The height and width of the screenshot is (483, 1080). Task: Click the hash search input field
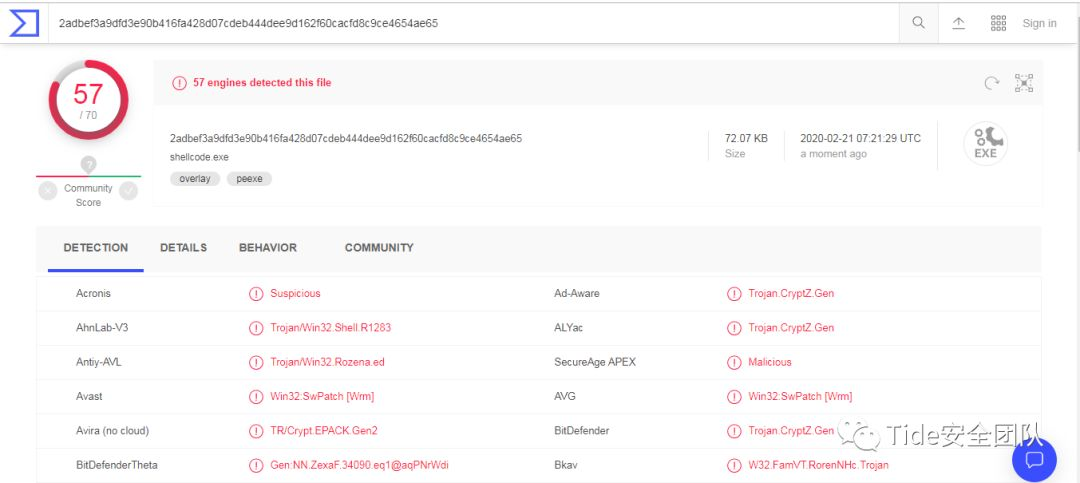(470, 23)
